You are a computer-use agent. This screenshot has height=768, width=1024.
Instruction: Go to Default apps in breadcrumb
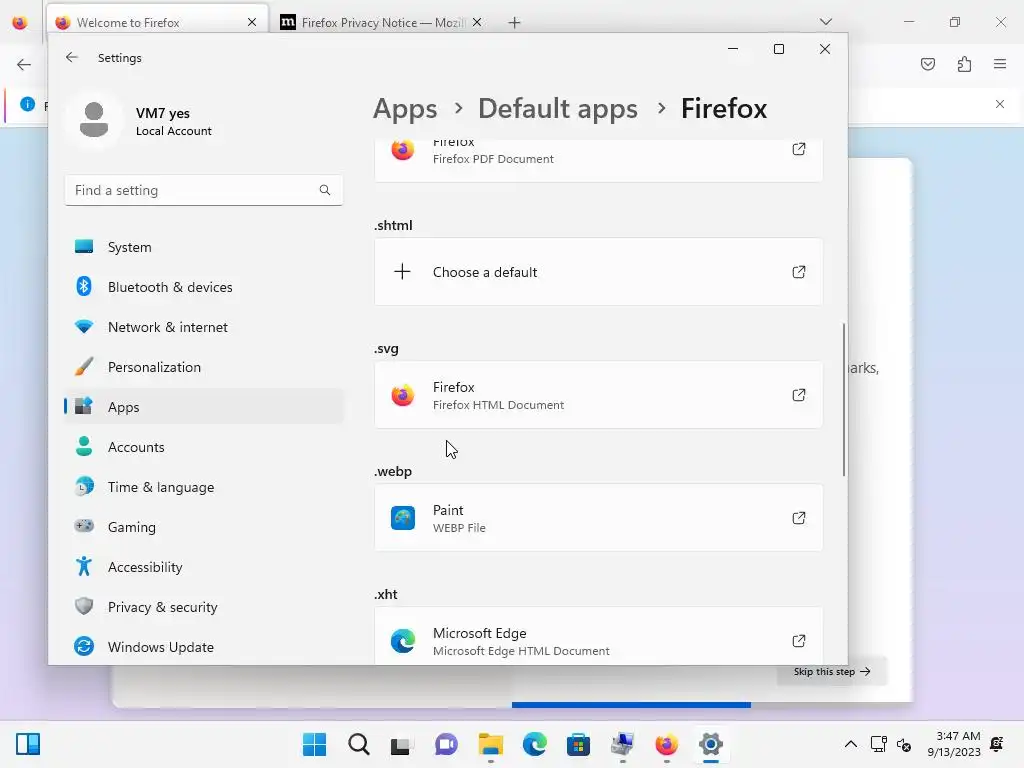tap(558, 108)
